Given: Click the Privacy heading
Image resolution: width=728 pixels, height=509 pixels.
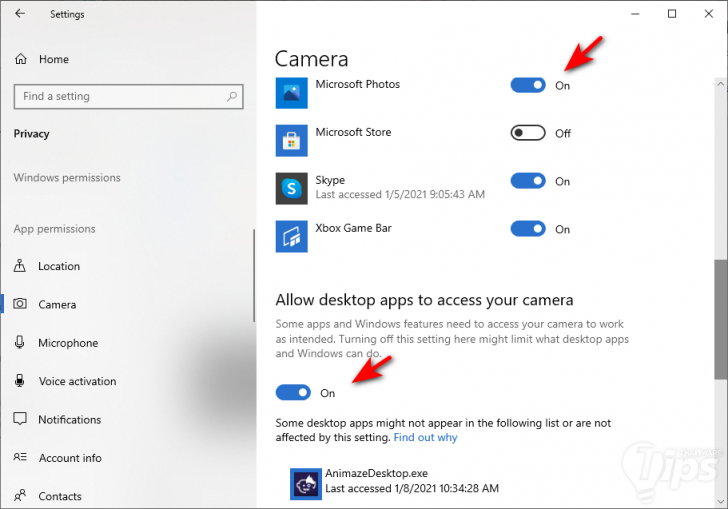Looking at the screenshot, I should (32, 134).
